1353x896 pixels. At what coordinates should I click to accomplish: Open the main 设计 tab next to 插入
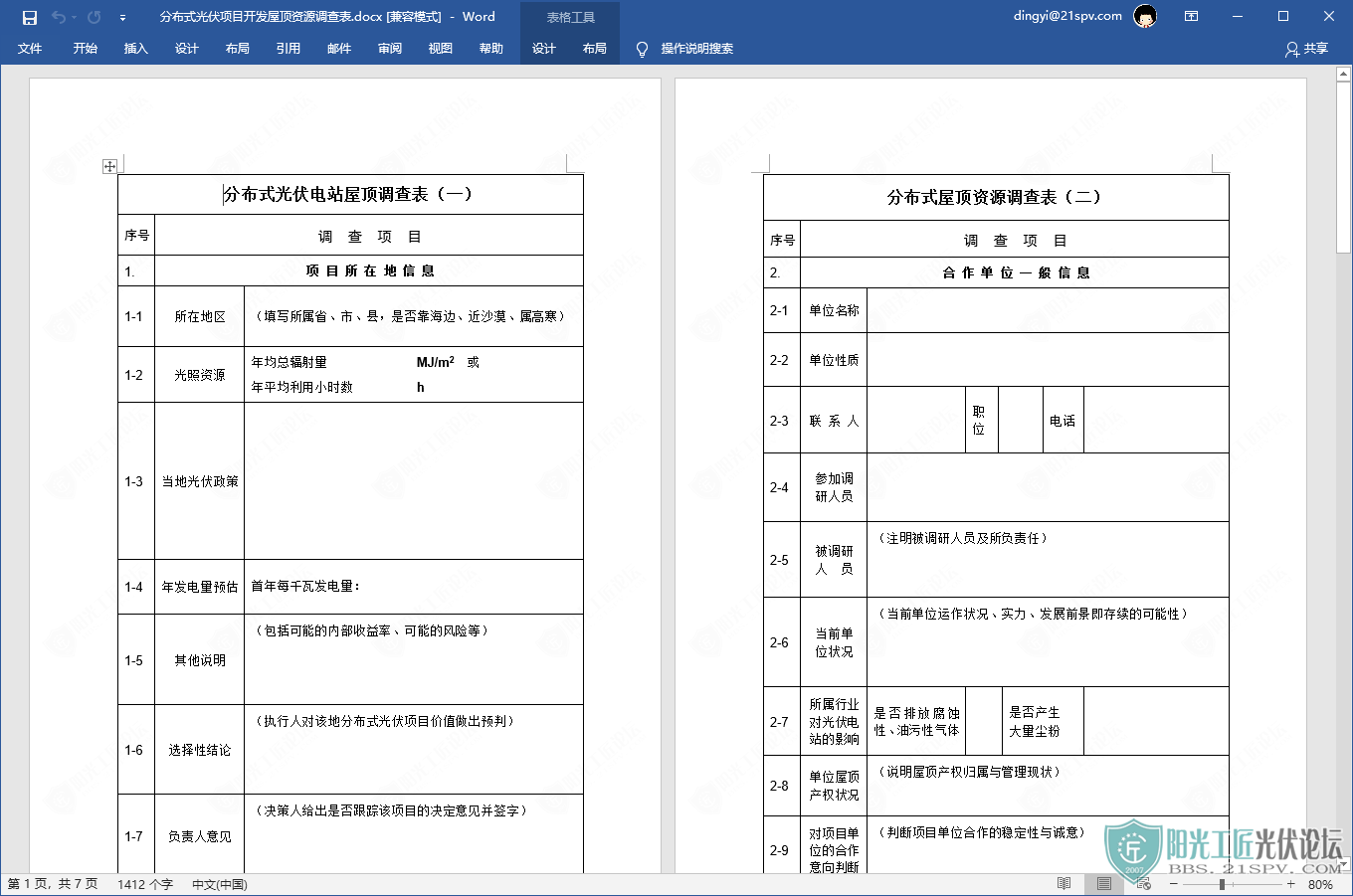pos(186,48)
